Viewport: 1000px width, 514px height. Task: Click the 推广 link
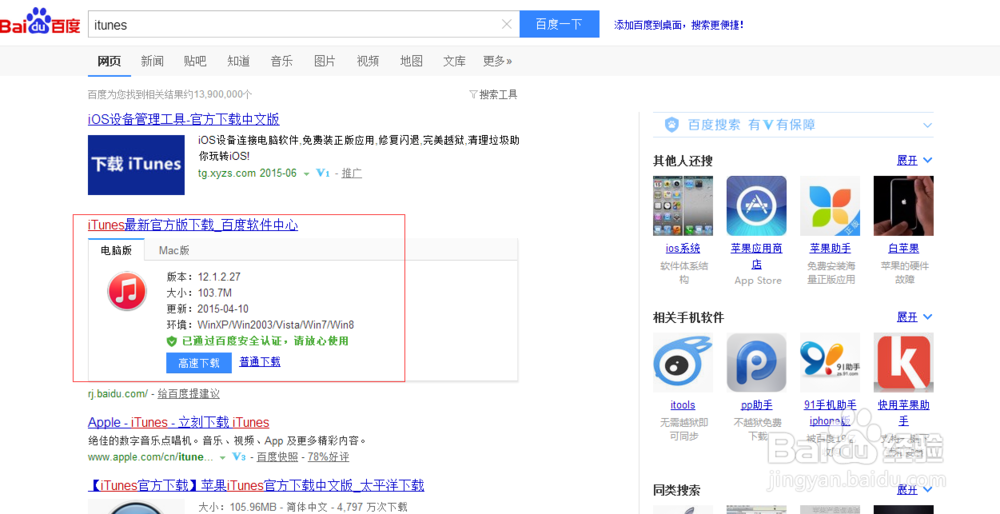[x=351, y=173]
